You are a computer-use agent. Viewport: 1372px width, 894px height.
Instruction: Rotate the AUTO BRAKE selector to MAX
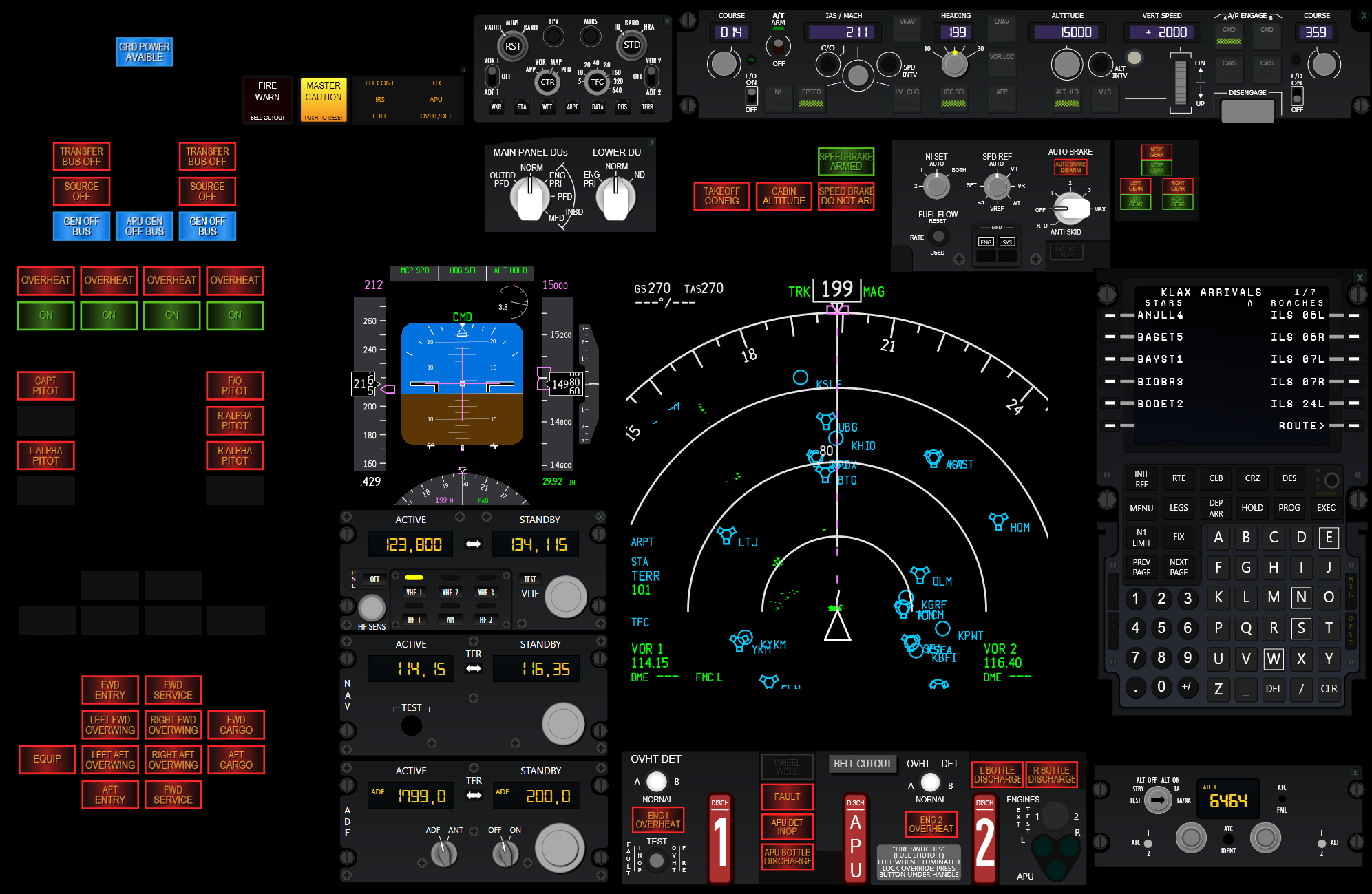[1095, 208]
